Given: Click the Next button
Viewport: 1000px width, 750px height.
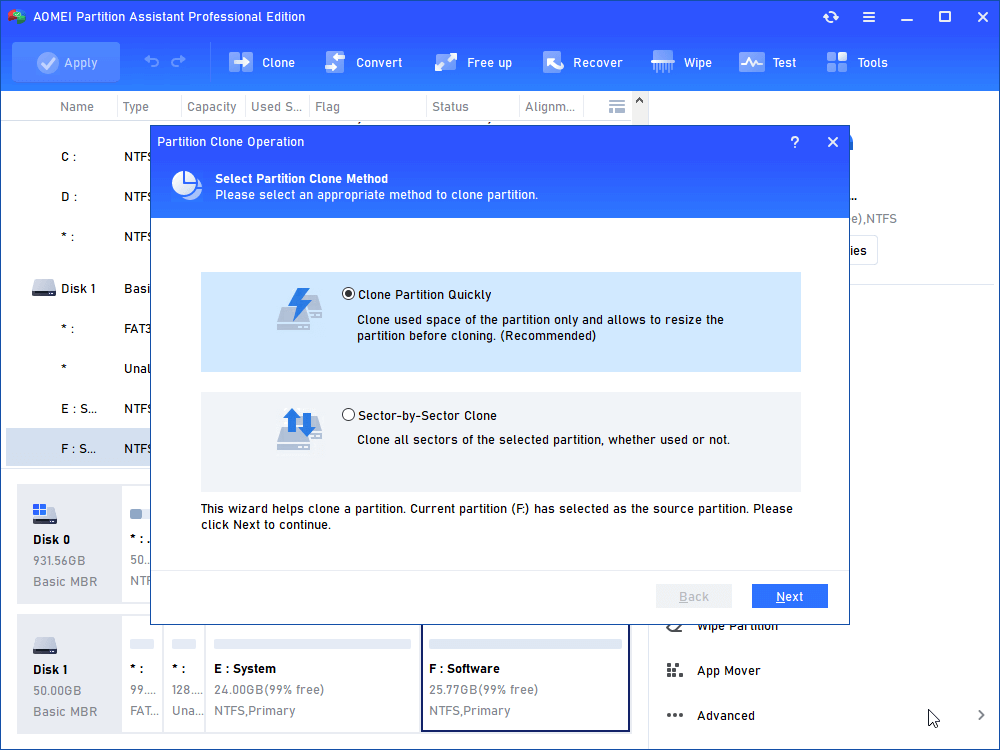Looking at the screenshot, I should tap(790, 596).
